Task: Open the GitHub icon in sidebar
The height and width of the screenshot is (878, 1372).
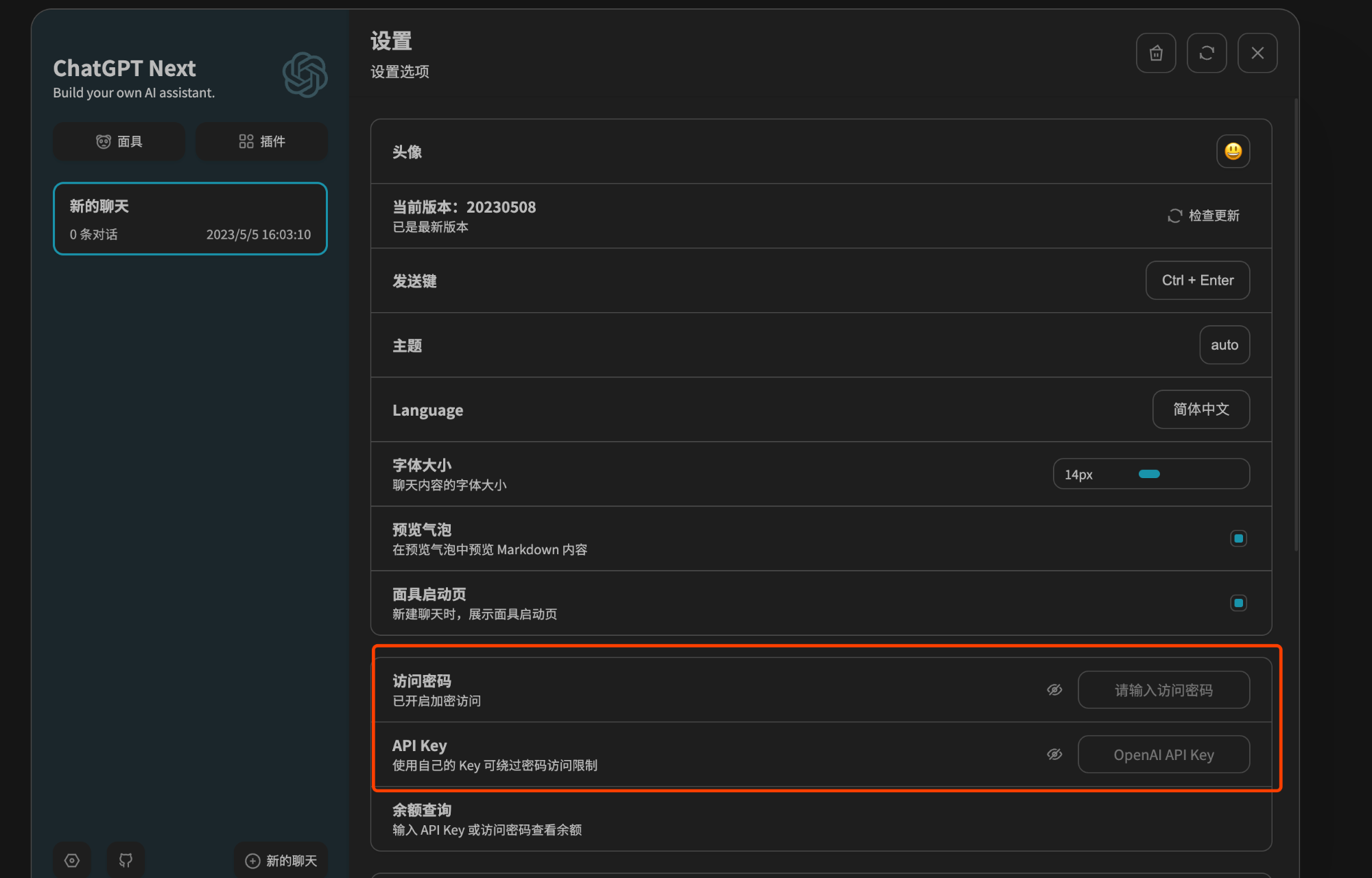Action: [x=126, y=860]
